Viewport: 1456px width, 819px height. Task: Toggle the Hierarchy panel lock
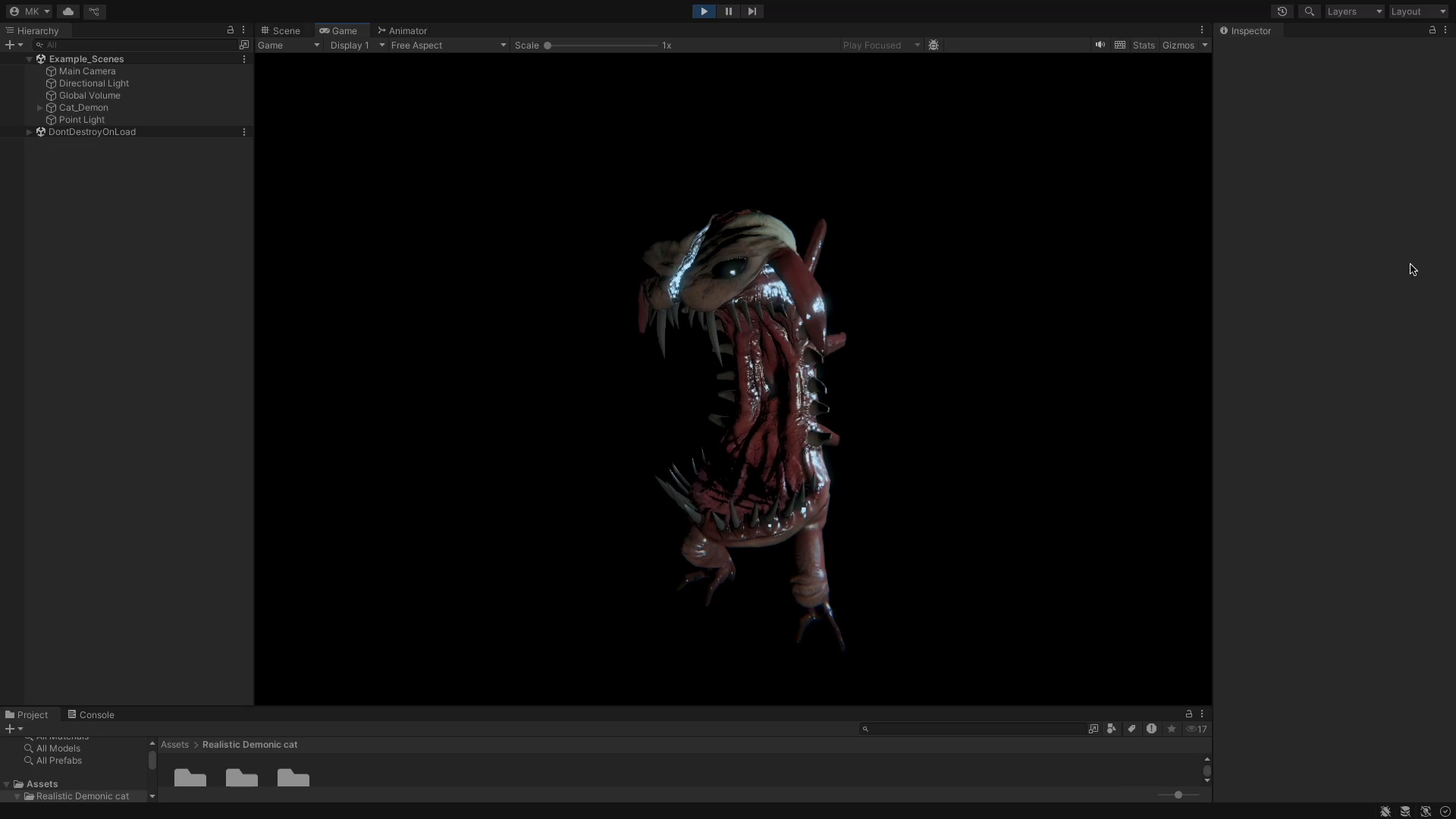pyautogui.click(x=231, y=30)
